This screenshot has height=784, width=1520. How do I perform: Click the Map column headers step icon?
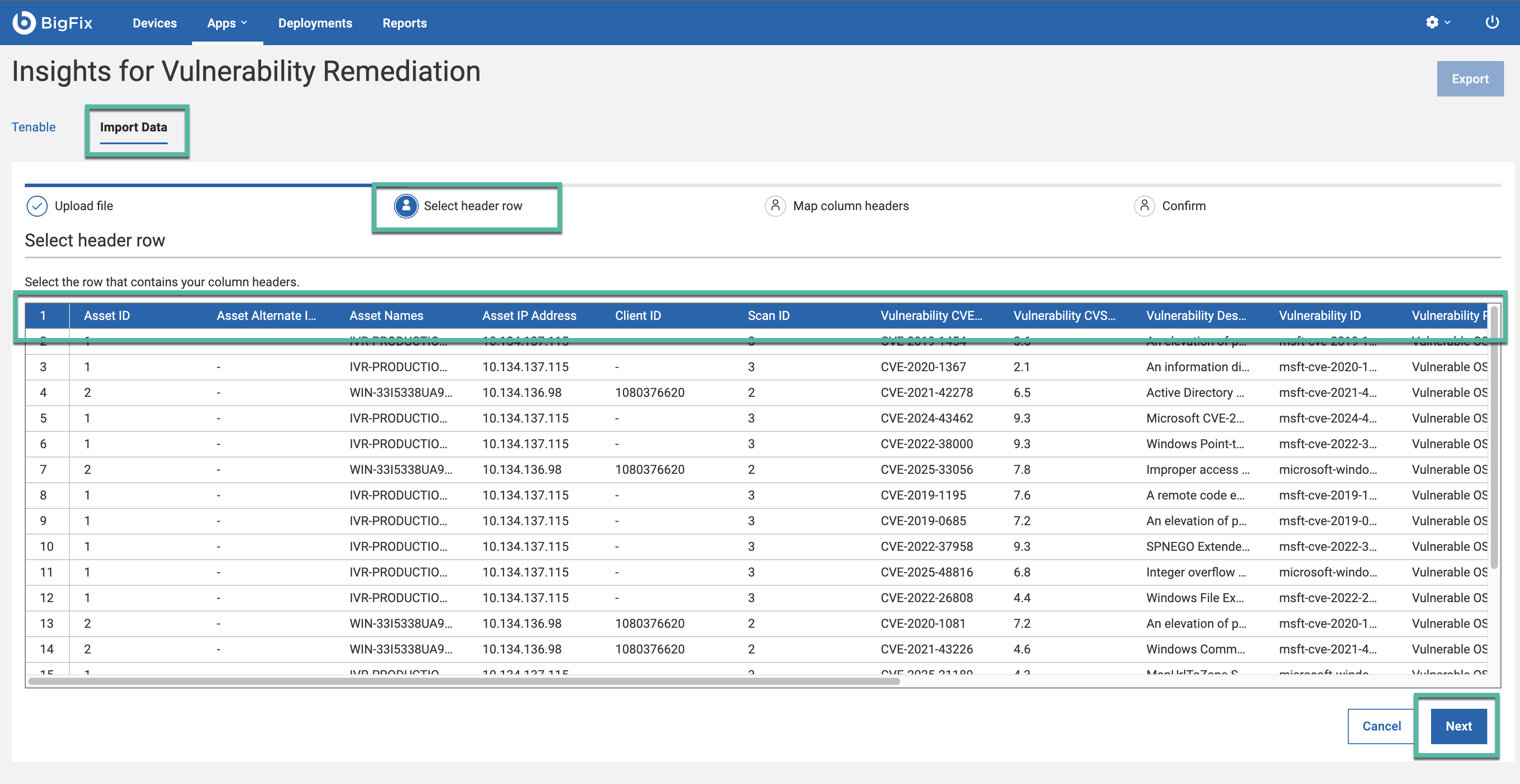[x=775, y=206]
